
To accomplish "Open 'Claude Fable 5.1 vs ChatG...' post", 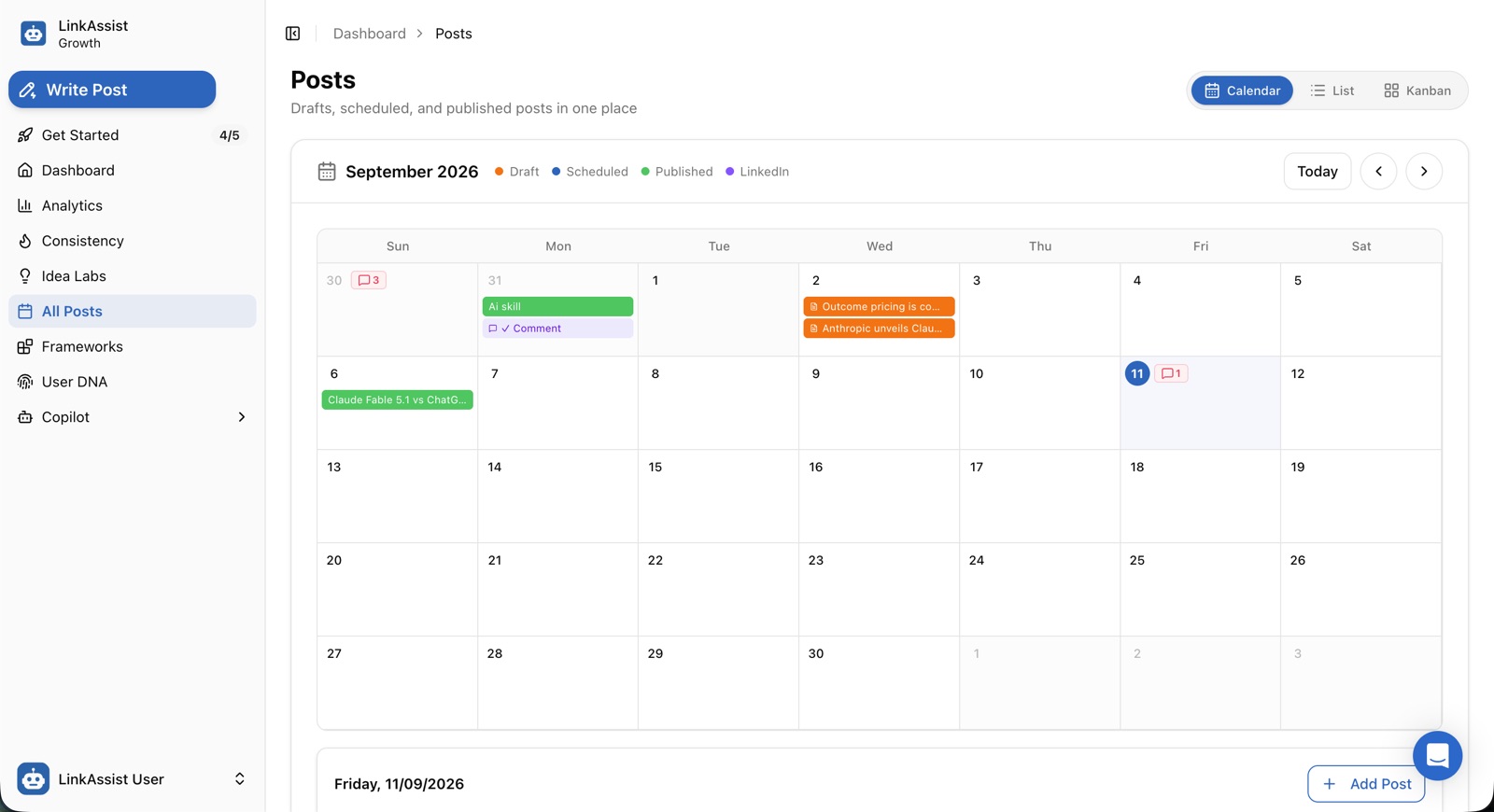I will [x=397, y=399].
